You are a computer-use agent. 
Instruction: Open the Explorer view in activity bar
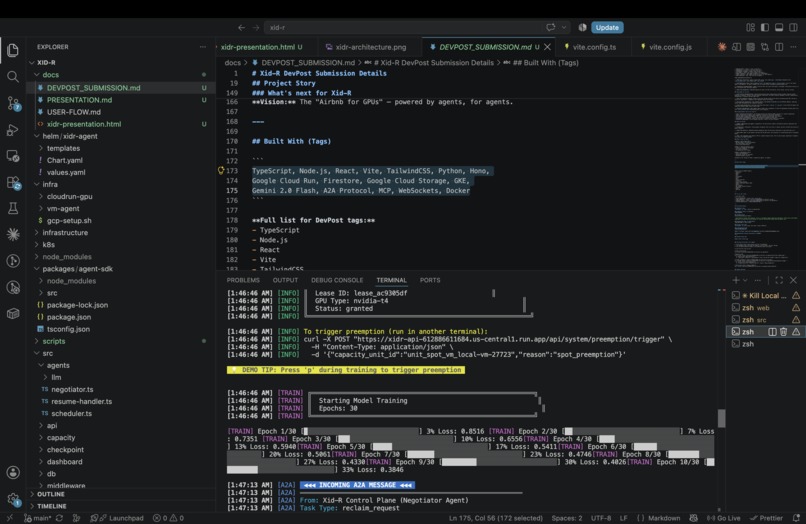point(13,50)
